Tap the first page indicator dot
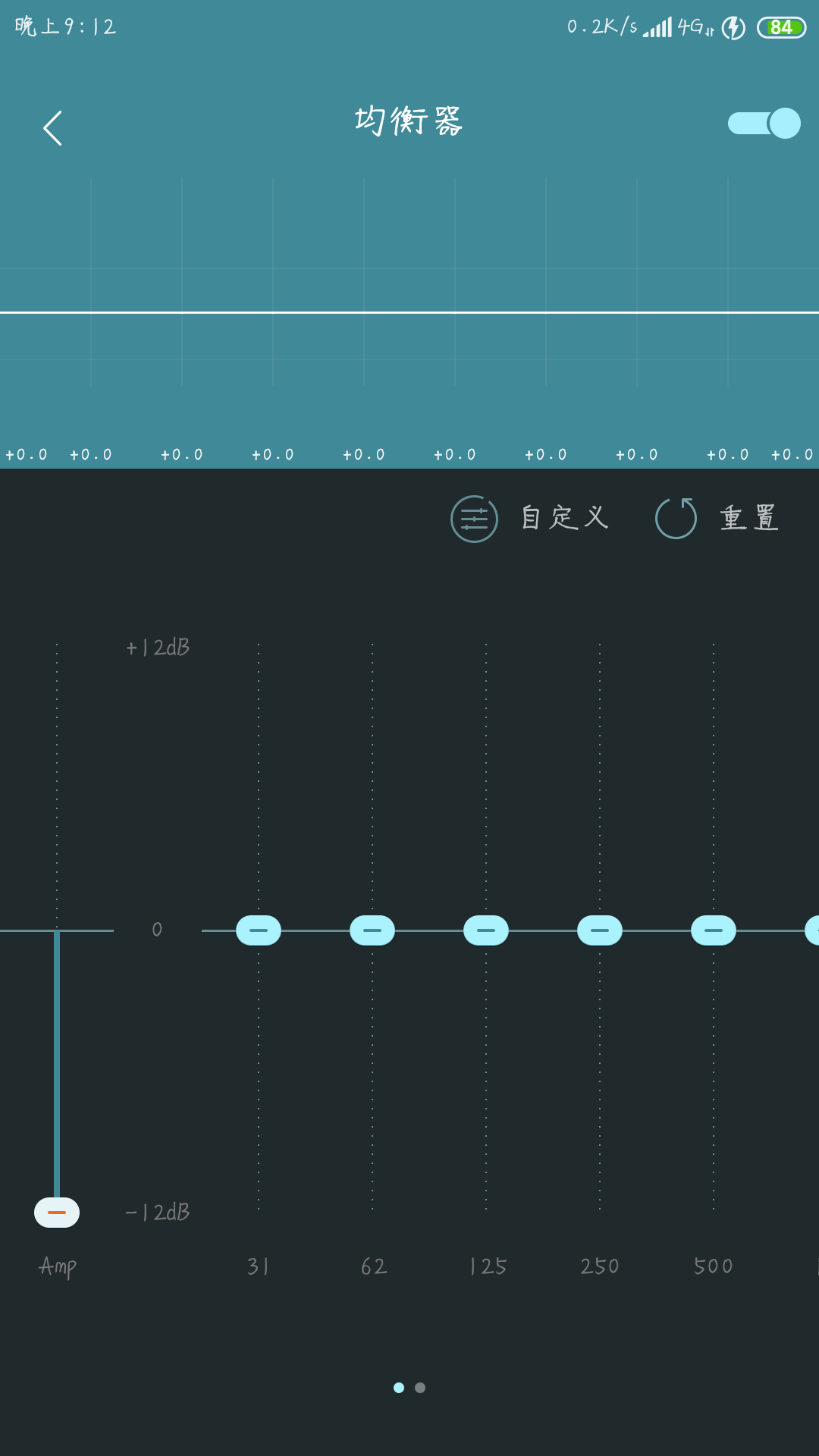Image resolution: width=819 pixels, height=1456 pixels. (399, 1388)
